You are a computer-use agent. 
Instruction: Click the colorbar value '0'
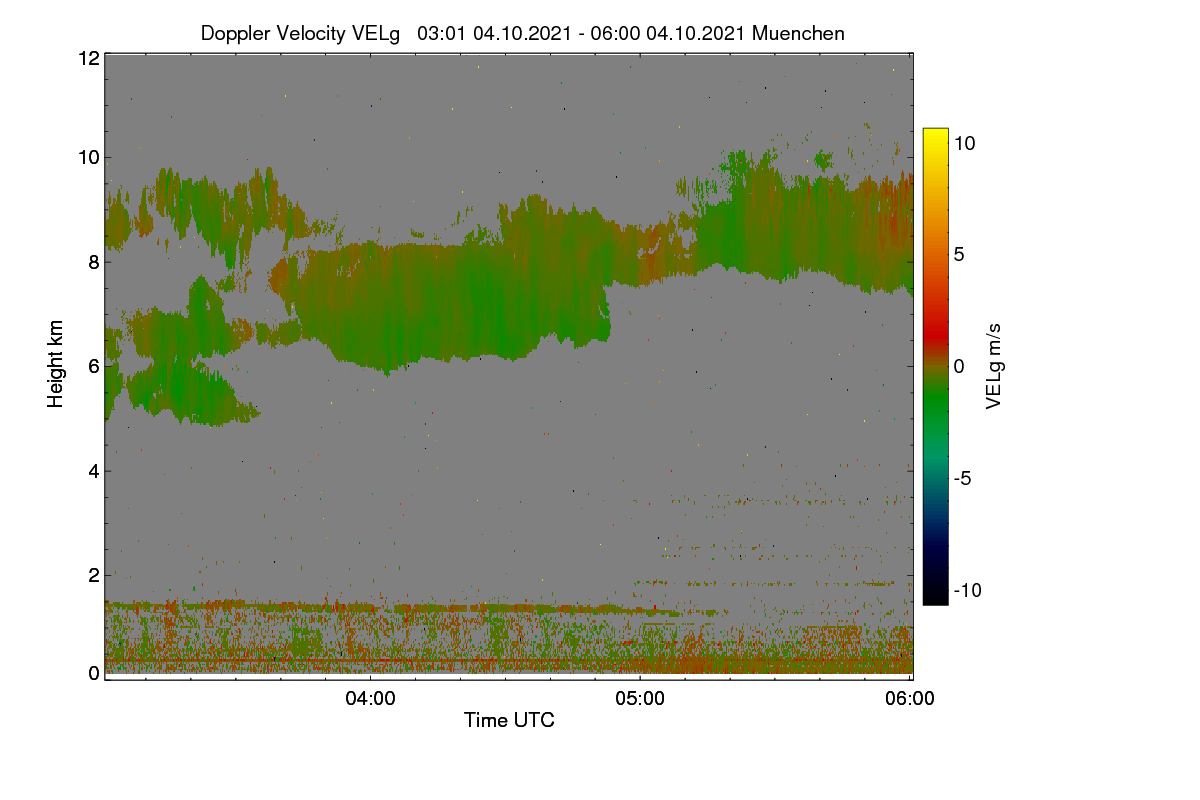coord(958,366)
